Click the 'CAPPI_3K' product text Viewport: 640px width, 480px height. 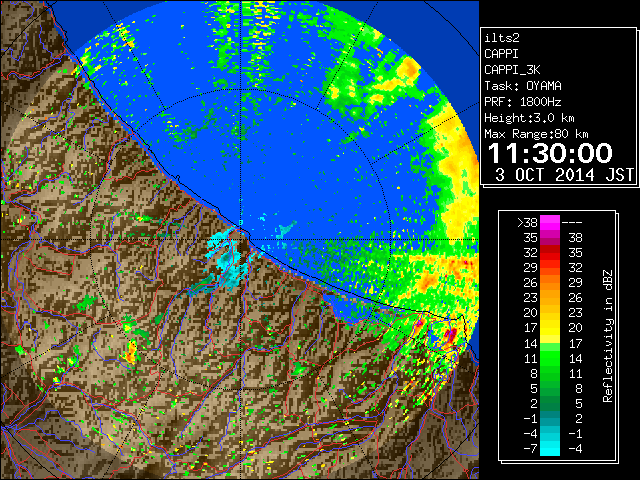(512, 70)
